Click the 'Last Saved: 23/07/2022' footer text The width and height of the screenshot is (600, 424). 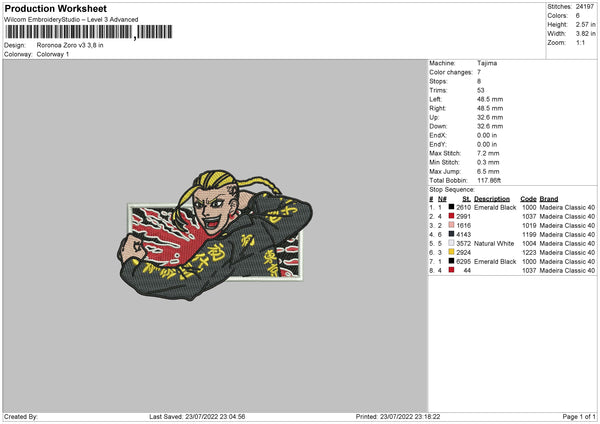pos(197,416)
